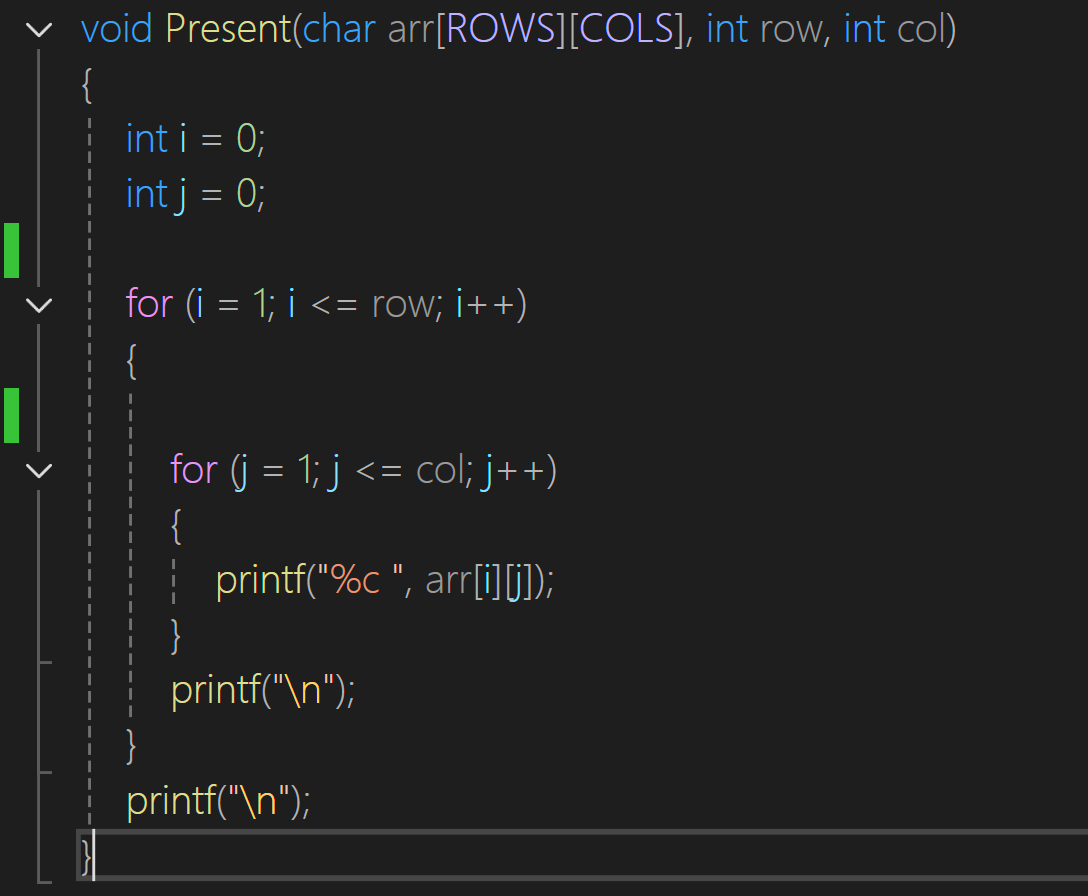This screenshot has height=896, width=1088.
Task: Click green change marker beside blank line above inner for
Action: click(x=11, y=415)
